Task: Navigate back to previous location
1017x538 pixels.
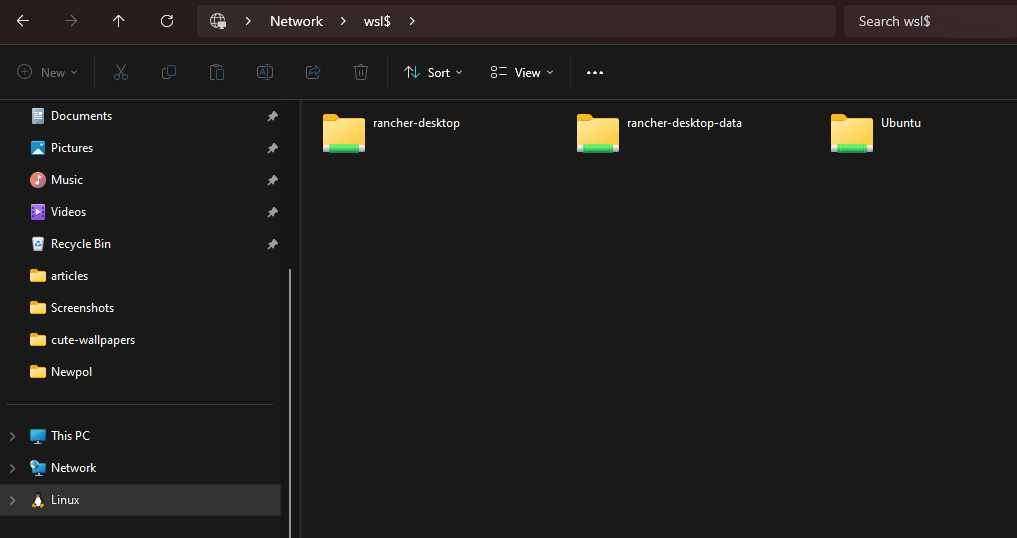Action: pyautogui.click(x=23, y=21)
